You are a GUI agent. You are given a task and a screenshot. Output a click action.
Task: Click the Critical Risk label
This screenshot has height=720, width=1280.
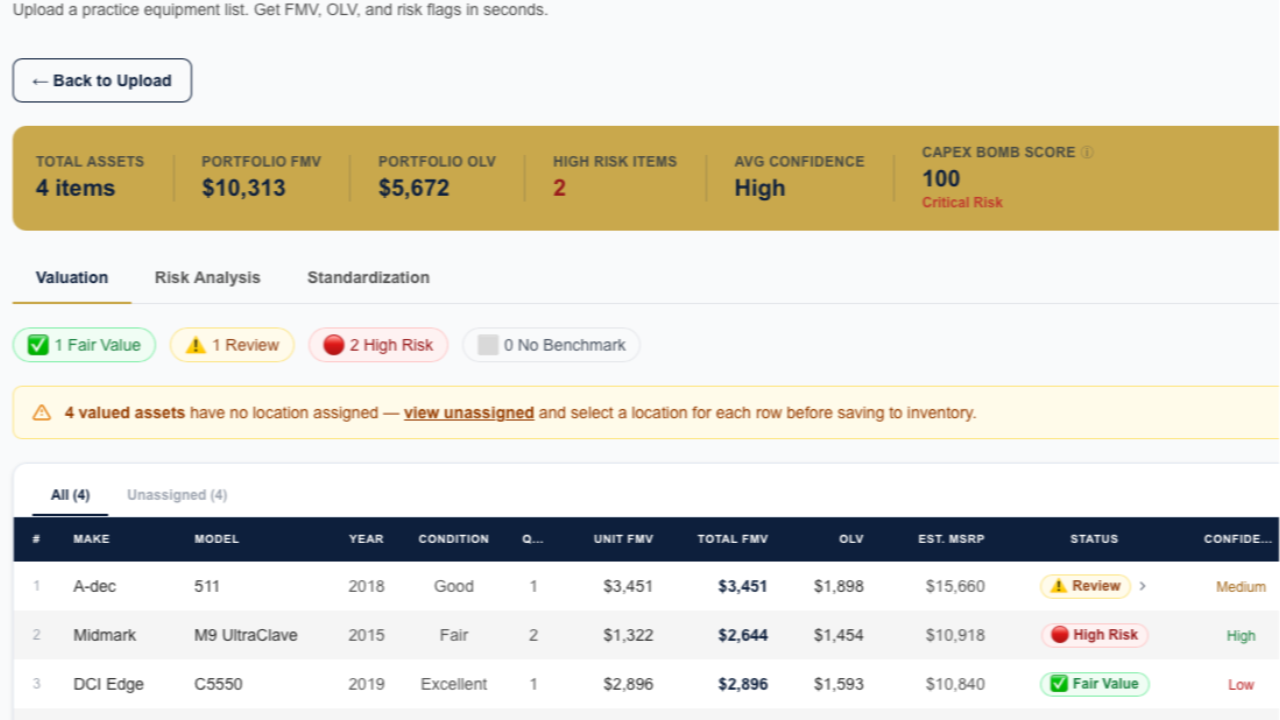(x=962, y=202)
